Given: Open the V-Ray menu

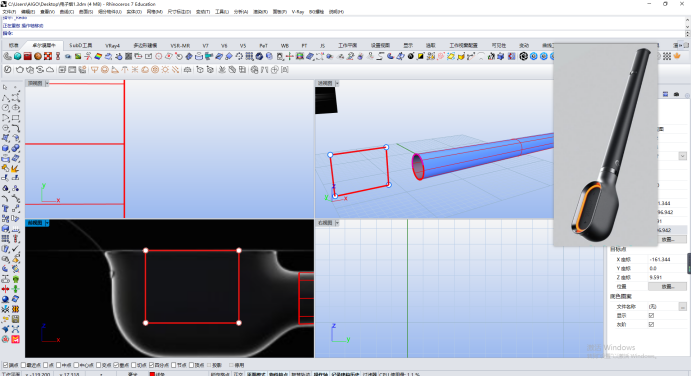Looking at the screenshot, I should 298,12.
